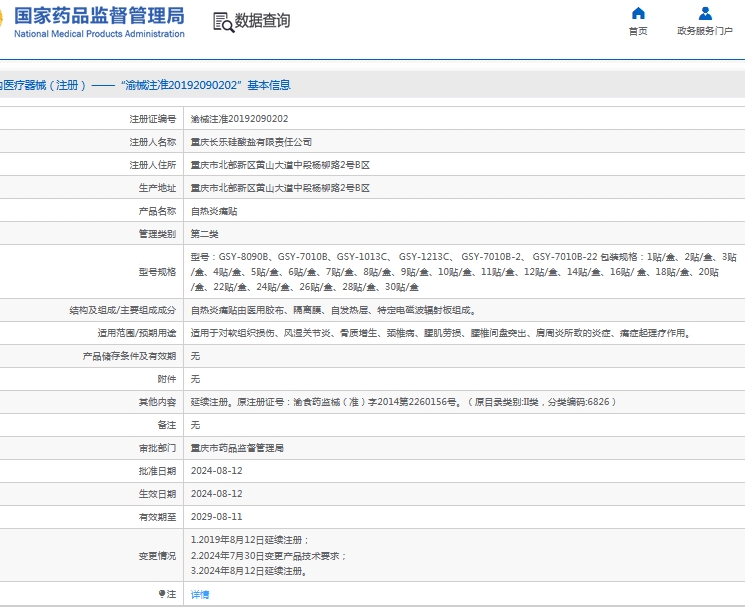Click the 变更情况 row label

[157, 556]
